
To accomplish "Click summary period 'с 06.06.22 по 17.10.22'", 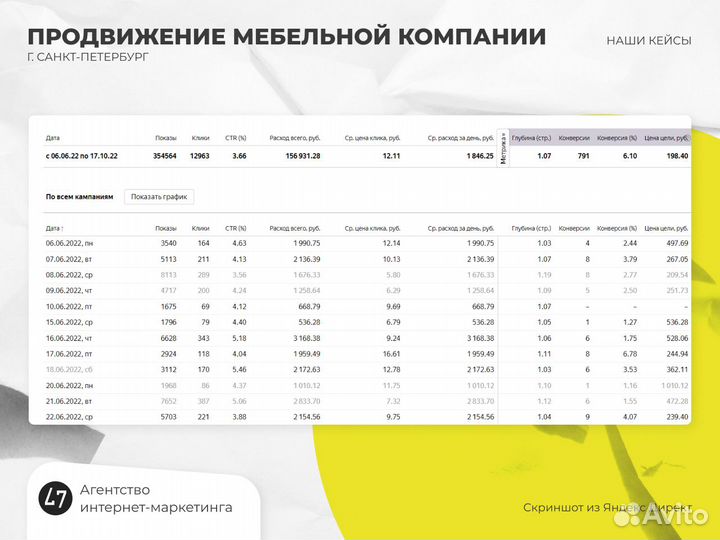I will point(81,156).
